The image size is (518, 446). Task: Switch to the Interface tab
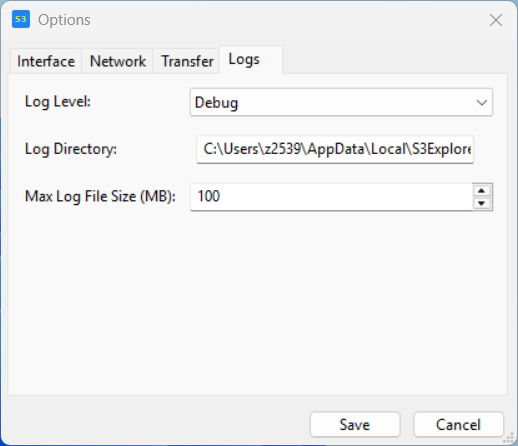coord(46,61)
